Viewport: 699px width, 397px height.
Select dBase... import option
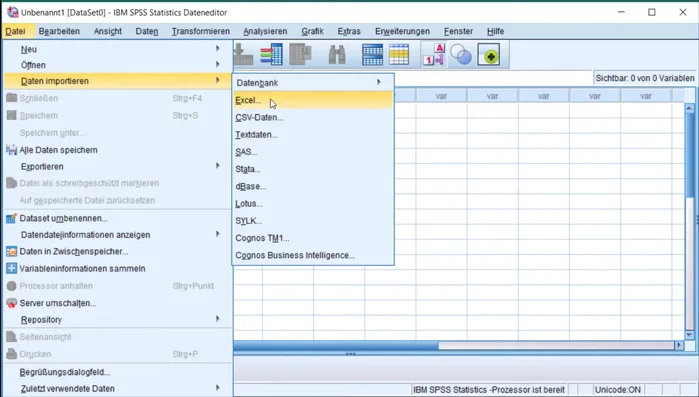click(x=312, y=186)
